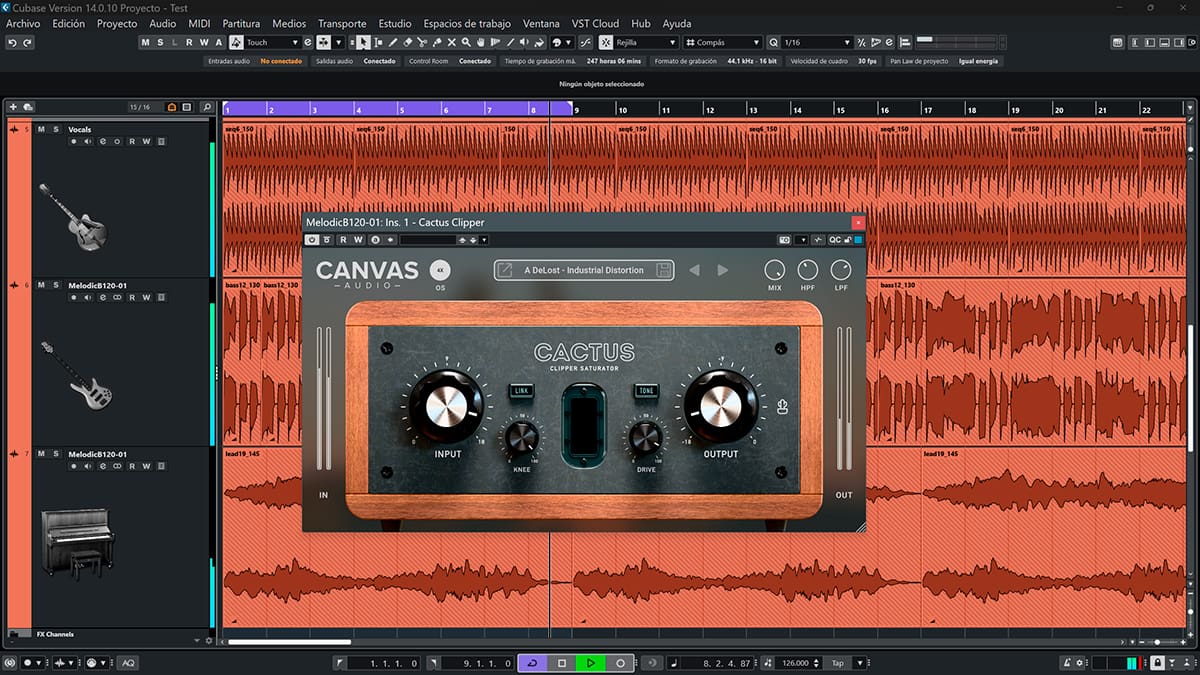Screen dimensions: 1200x675
Task: Toggle the TONE switch on Cactus
Action: point(645,391)
